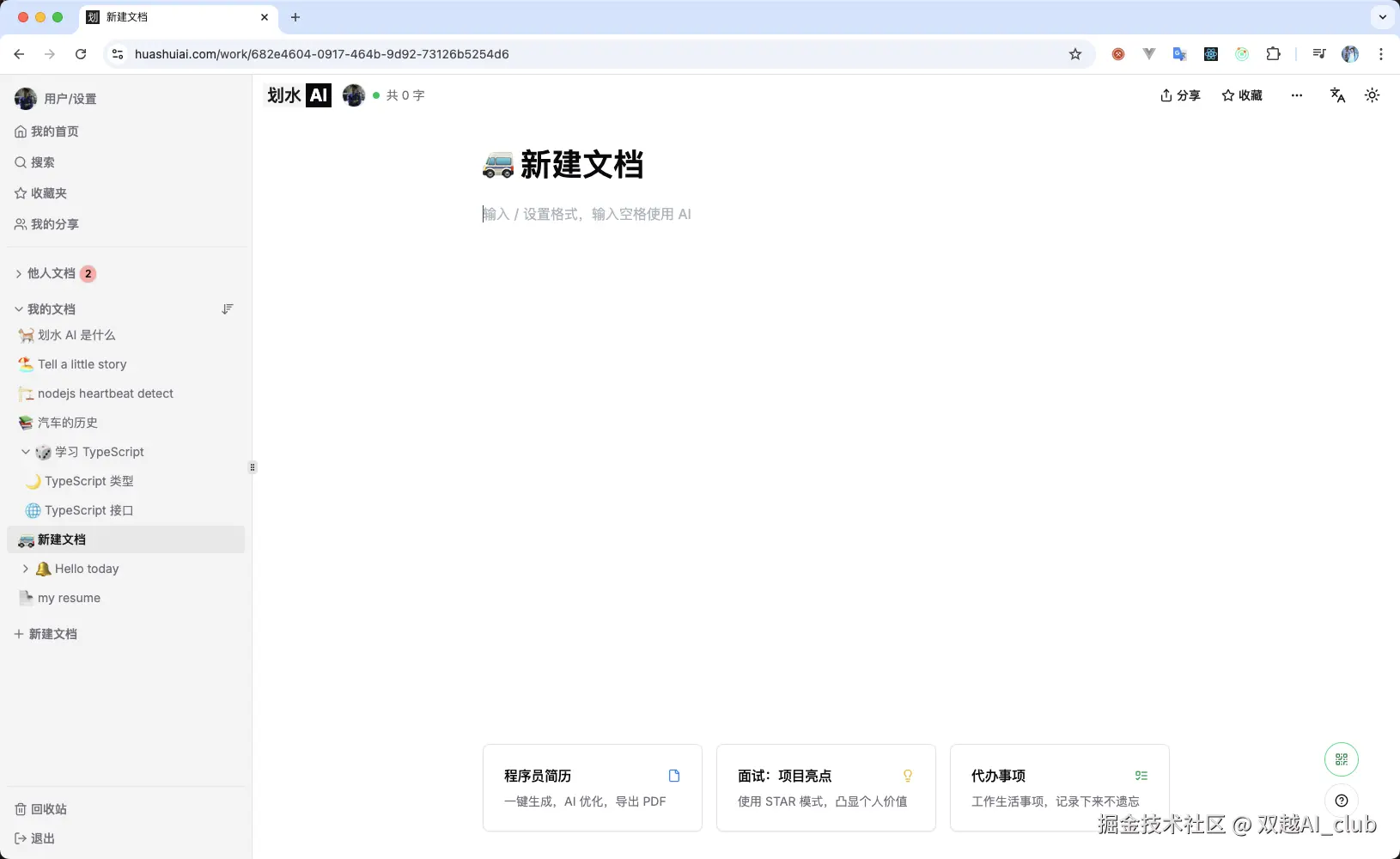
Task: Choose the 面试：项目亮点 template card
Action: click(826, 788)
